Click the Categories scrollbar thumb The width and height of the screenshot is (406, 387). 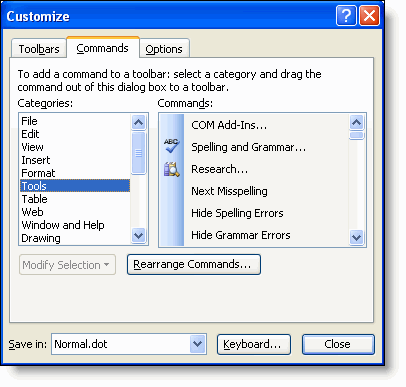tap(138, 153)
